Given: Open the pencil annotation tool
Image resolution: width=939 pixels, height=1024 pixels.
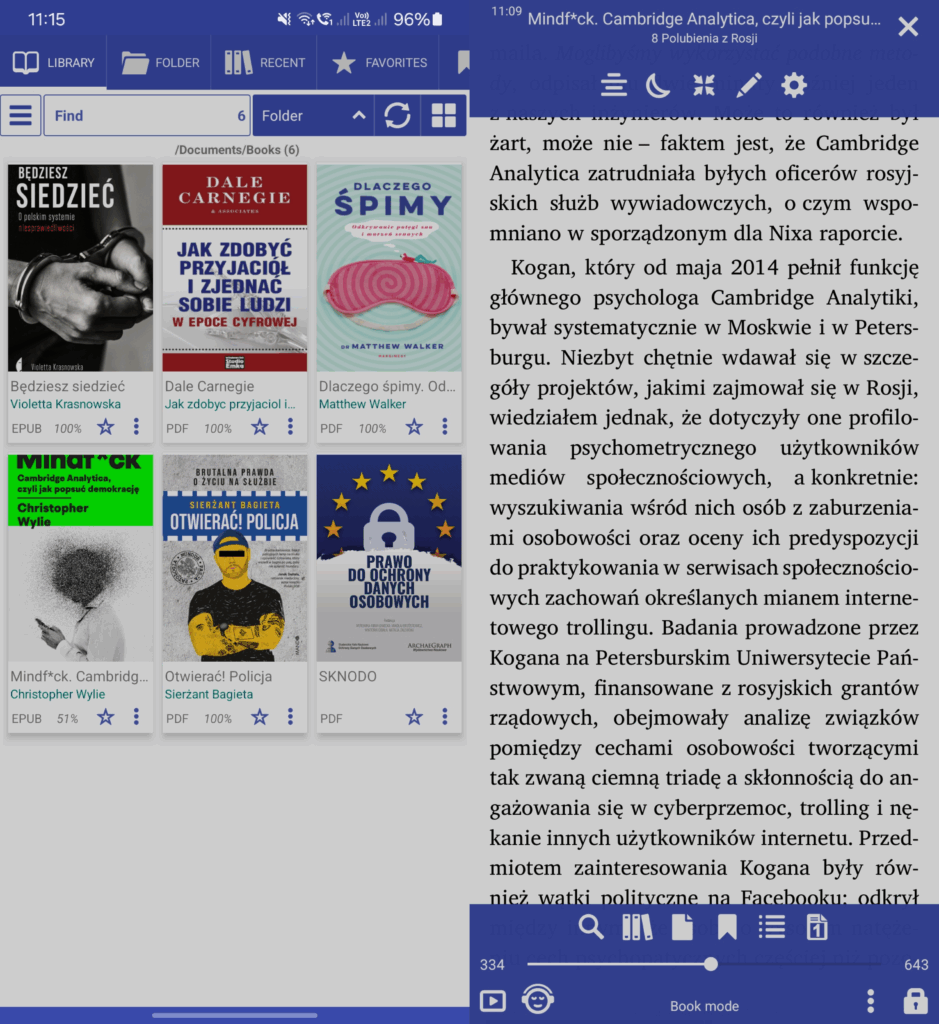Looking at the screenshot, I should coord(748,86).
